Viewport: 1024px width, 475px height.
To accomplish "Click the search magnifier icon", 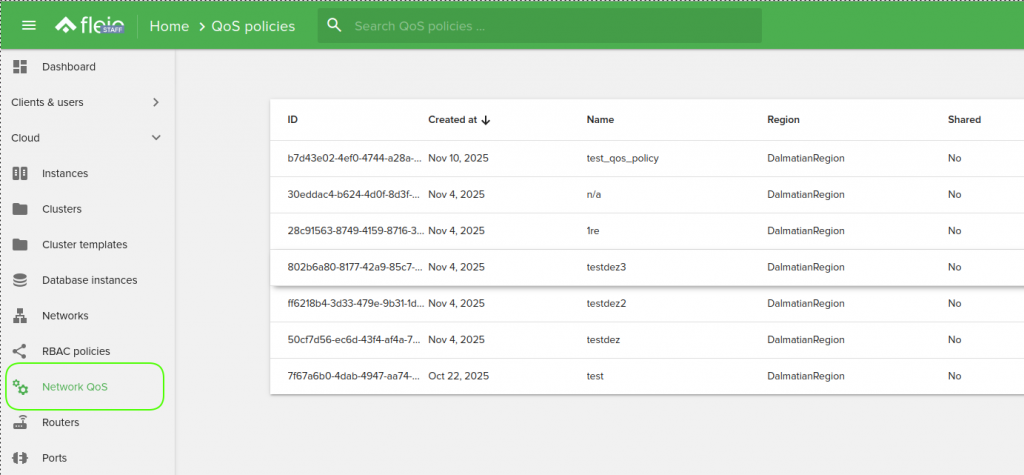I will tap(334, 26).
